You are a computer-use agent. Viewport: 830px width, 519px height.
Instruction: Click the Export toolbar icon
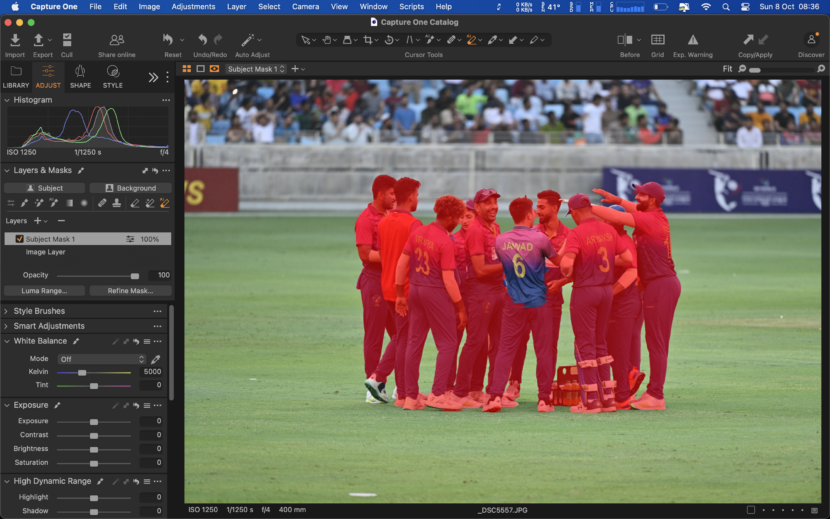point(39,40)
